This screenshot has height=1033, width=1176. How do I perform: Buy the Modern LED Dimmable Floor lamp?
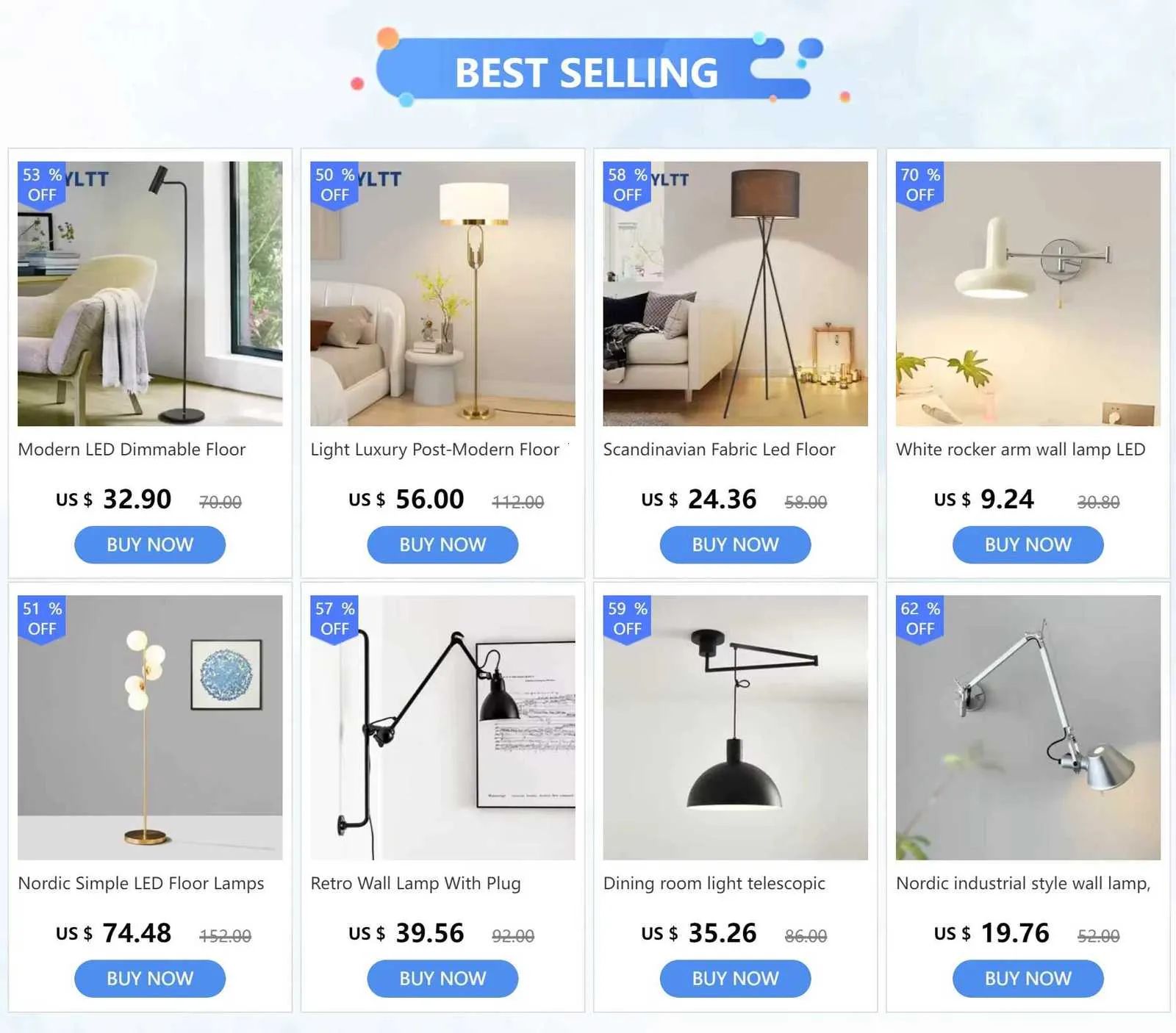coord(150,544)
